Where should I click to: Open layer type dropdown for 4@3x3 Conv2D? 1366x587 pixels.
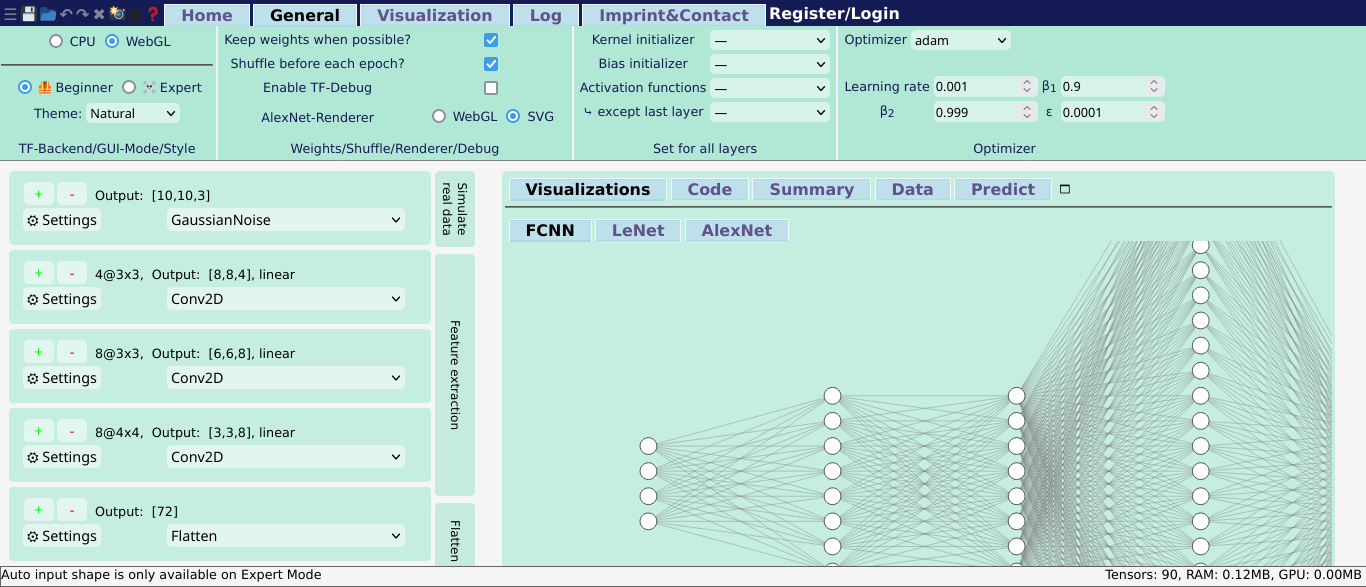point(286,299)
